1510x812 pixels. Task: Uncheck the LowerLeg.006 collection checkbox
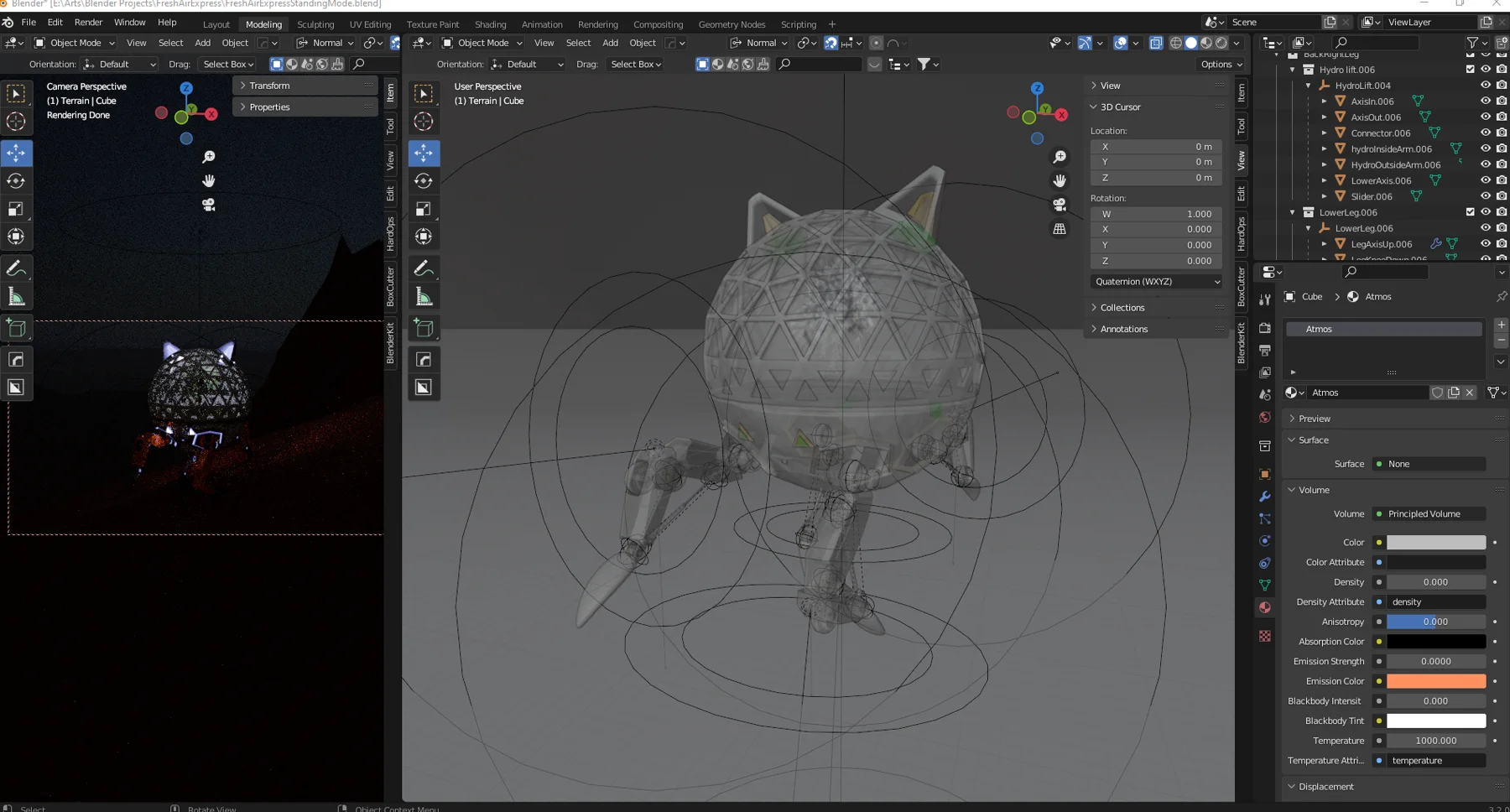(x=1470, y=212)
